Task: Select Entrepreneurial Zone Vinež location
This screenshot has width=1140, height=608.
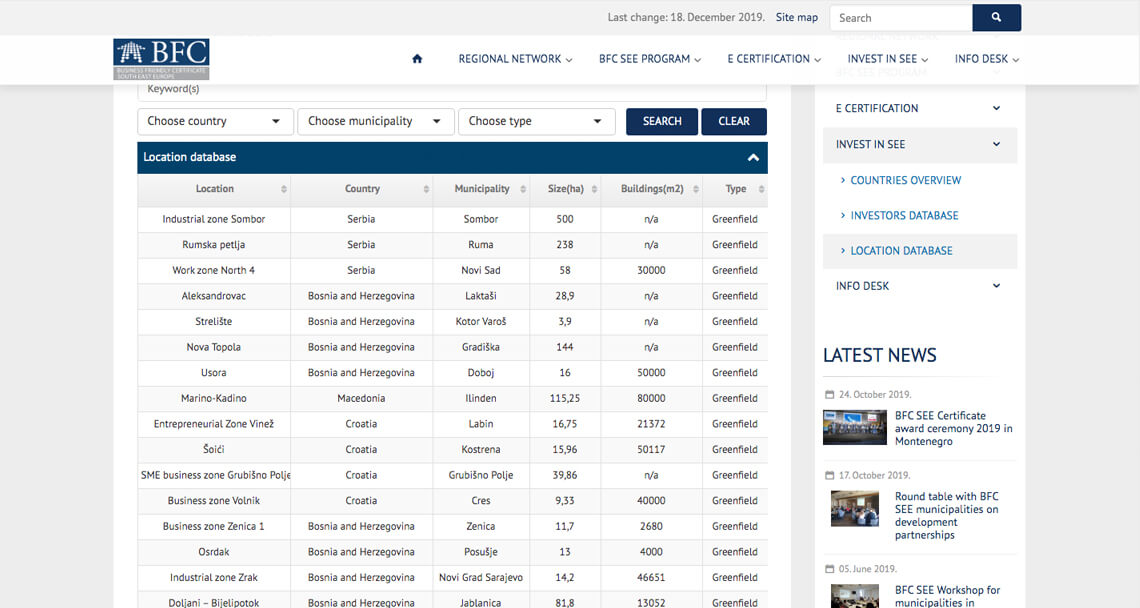Action: pyautogui.click(x=214, y=424)
